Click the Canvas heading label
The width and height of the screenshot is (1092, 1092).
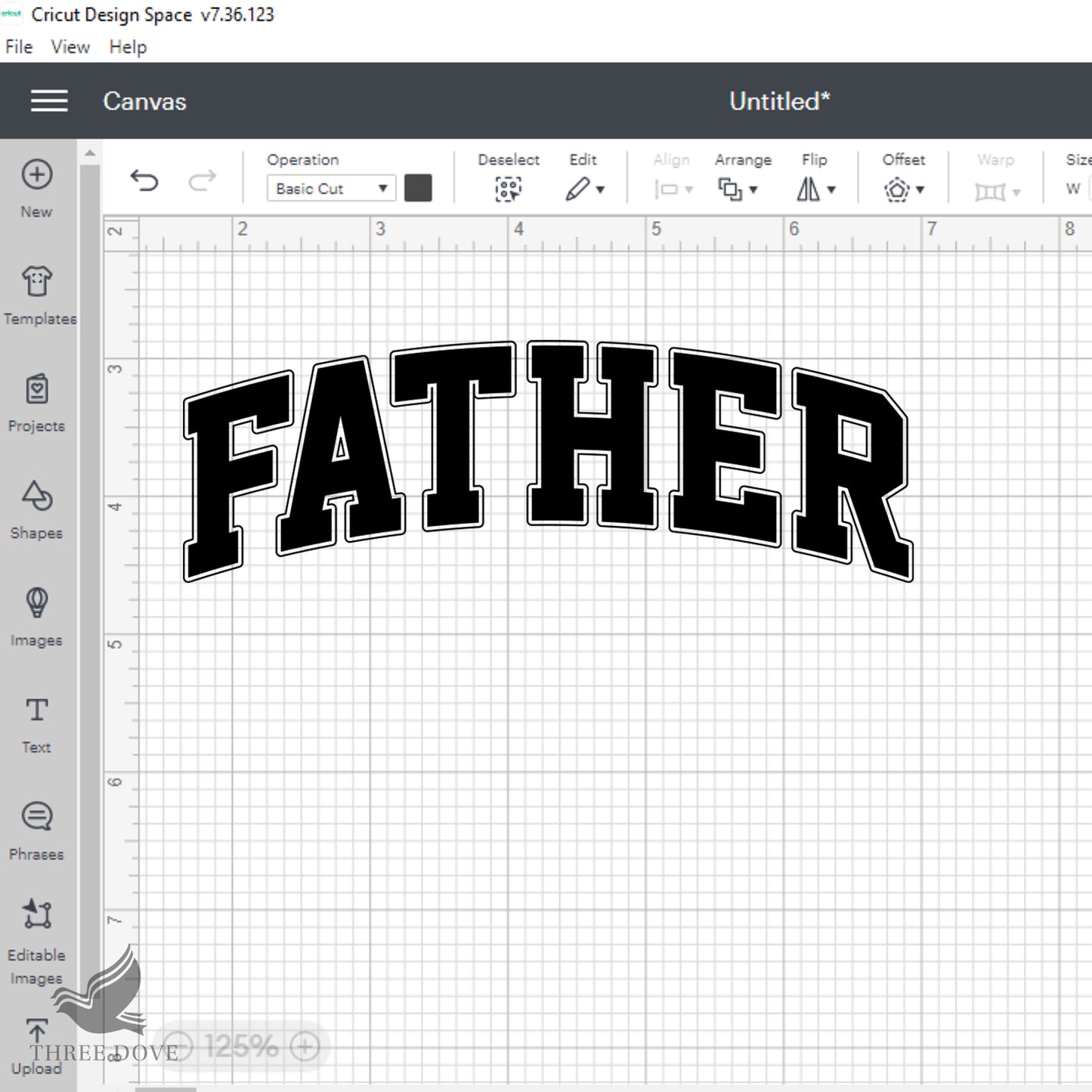[x=144, y=101]
